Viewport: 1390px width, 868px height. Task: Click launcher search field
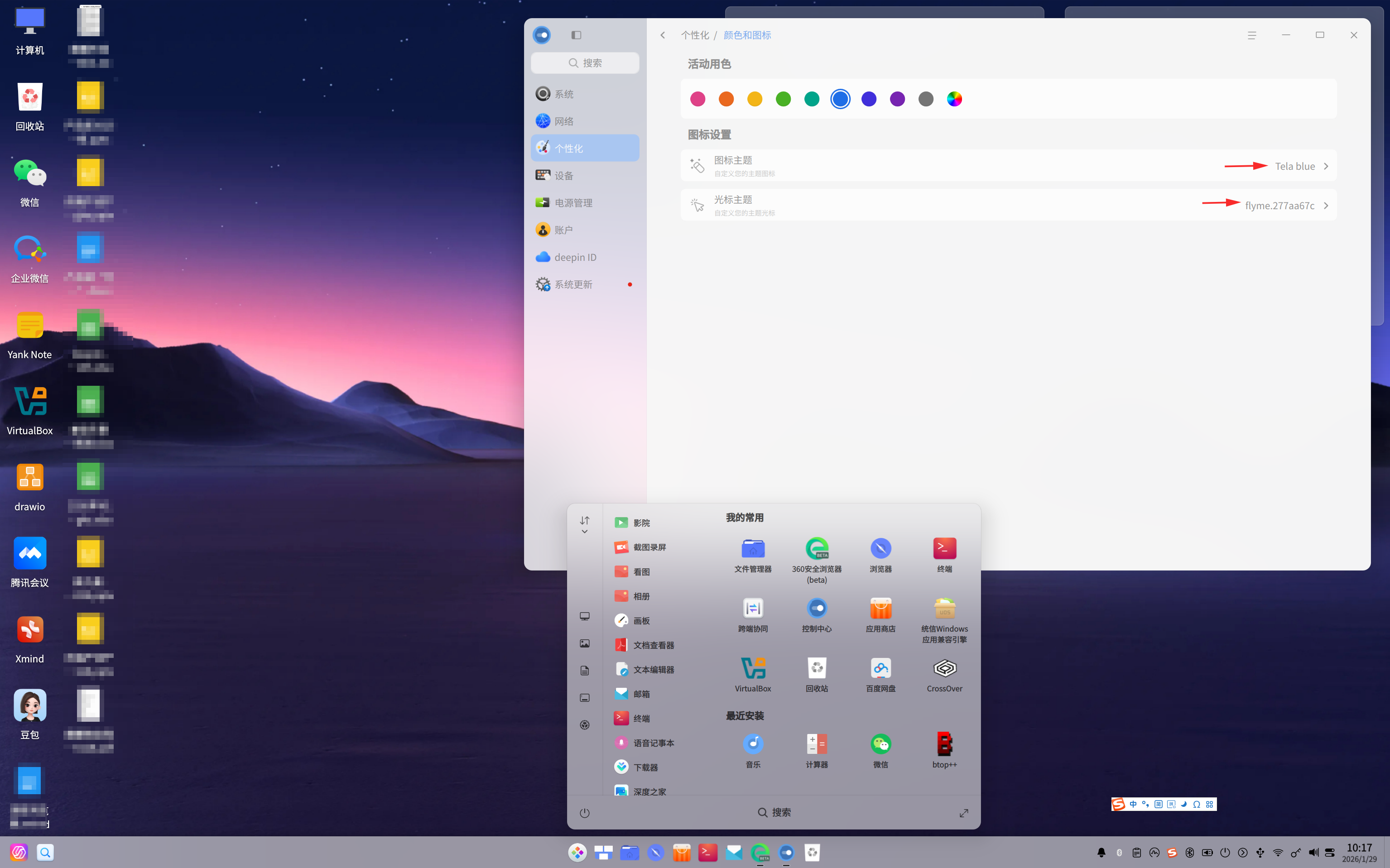pos(774,812)
